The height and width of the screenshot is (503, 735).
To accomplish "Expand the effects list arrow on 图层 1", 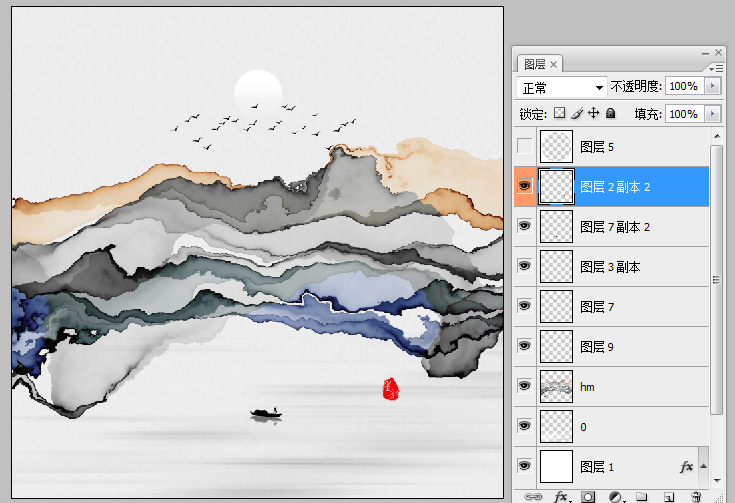I will click(704, 466).
